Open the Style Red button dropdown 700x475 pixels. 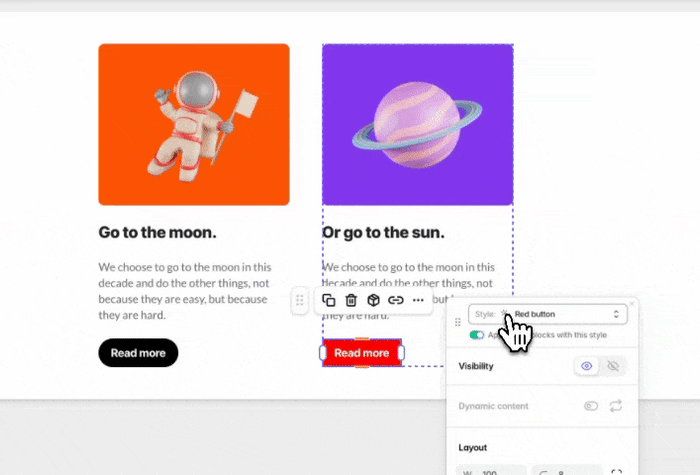(x=548, y=314)
